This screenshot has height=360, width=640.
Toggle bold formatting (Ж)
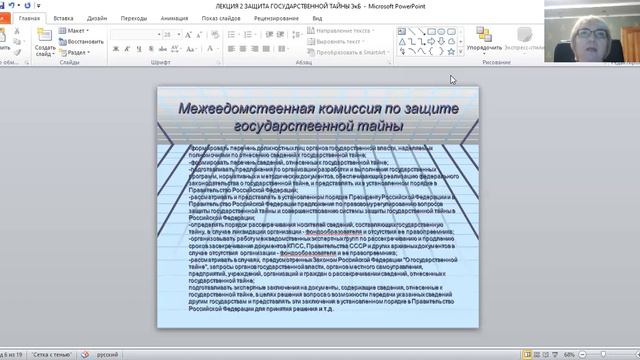coord(116,49)
